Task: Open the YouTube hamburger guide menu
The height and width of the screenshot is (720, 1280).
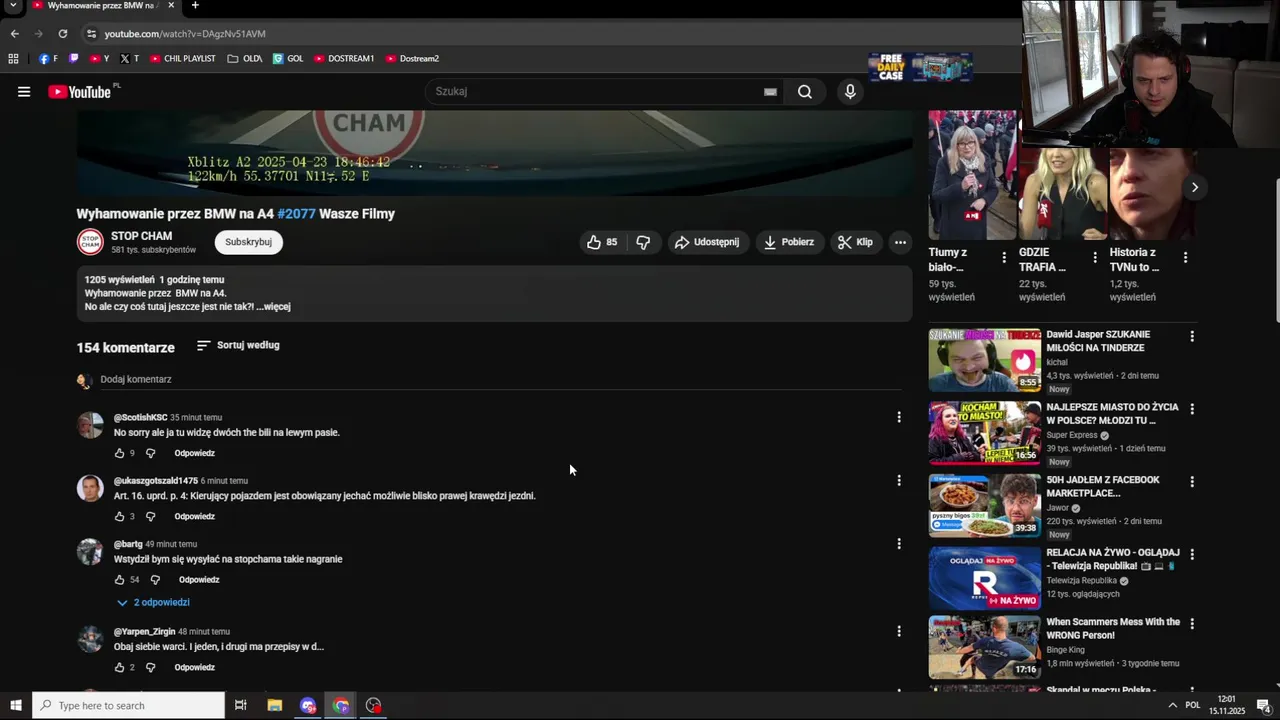Action: [x=24, y=92]
